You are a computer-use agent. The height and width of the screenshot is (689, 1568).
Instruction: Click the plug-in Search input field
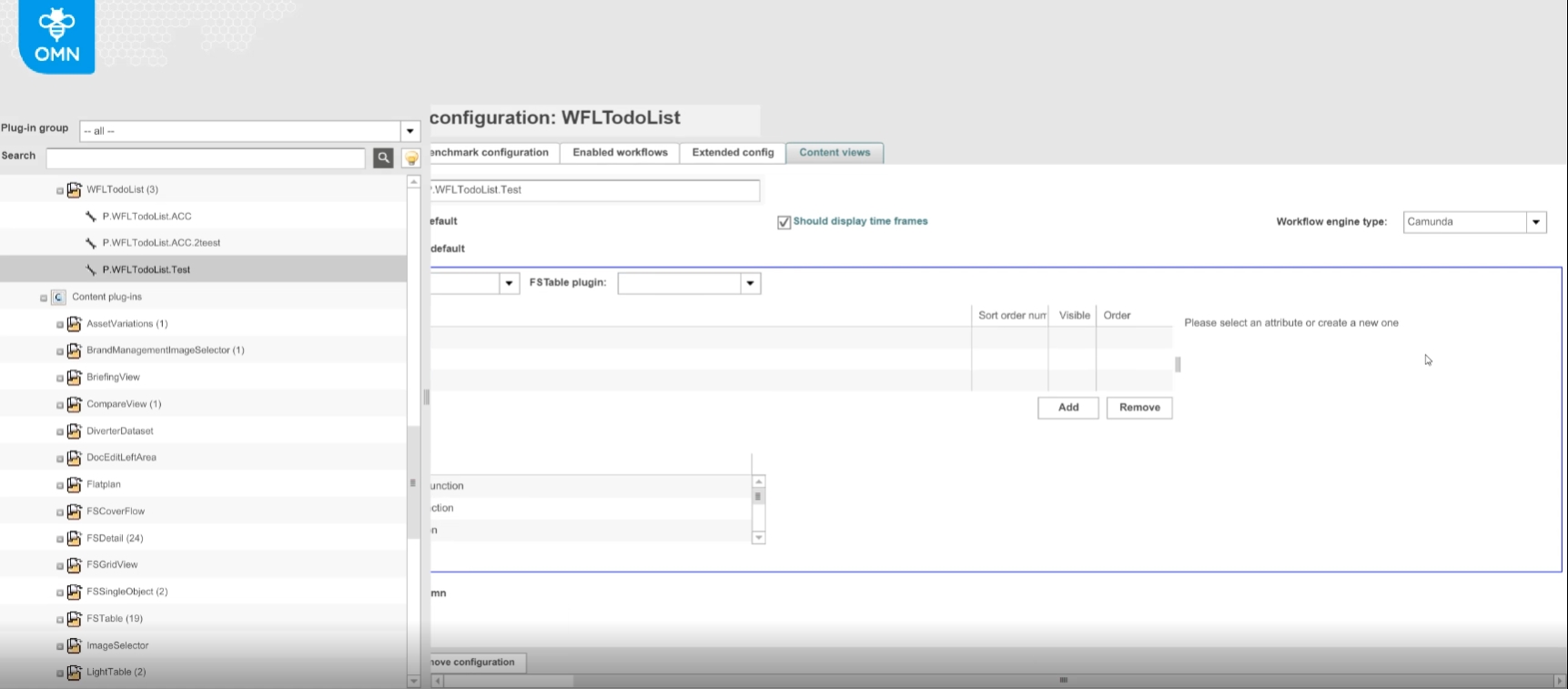[206, 158]
